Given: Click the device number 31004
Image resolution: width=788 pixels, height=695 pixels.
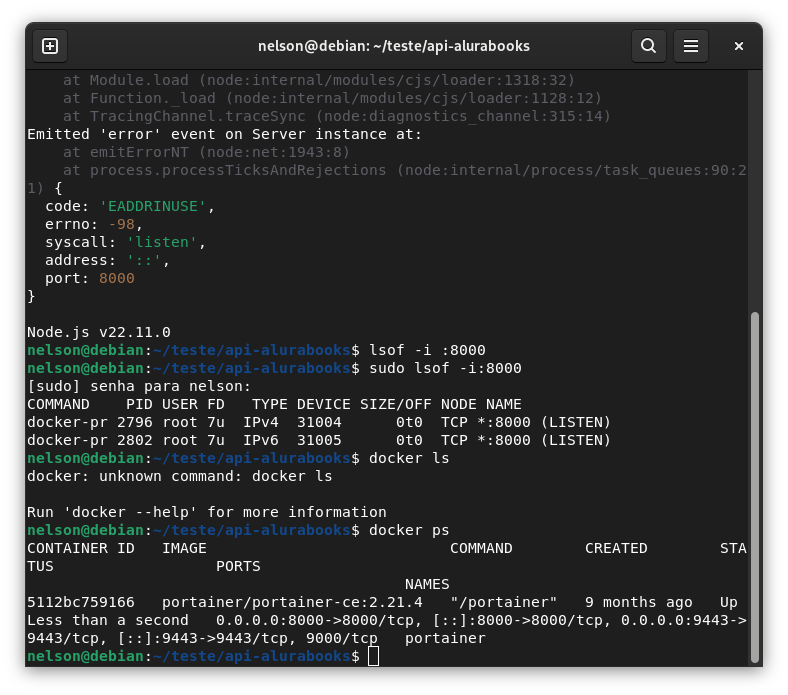Looking at the screenshot, I should [319, 422].
